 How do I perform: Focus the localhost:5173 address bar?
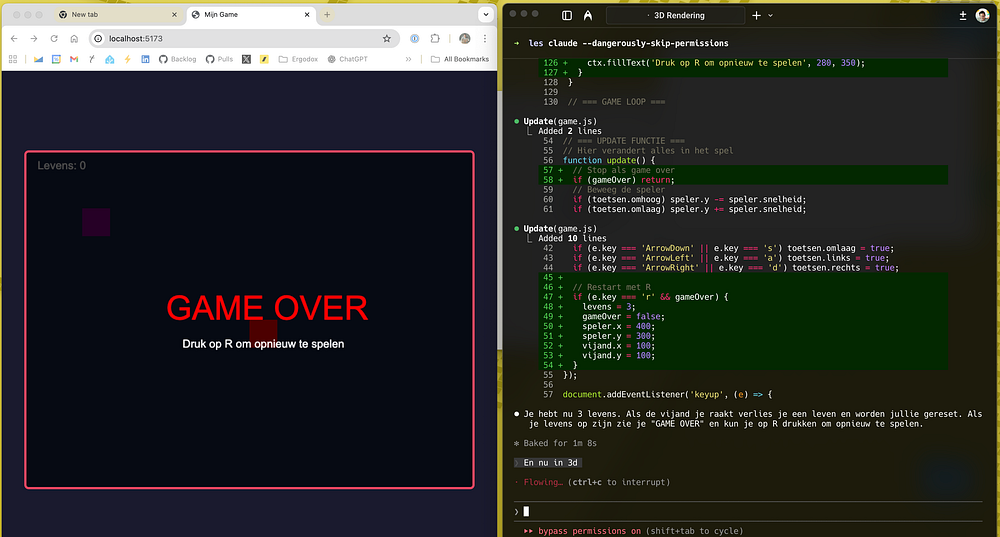click(242, 39)
